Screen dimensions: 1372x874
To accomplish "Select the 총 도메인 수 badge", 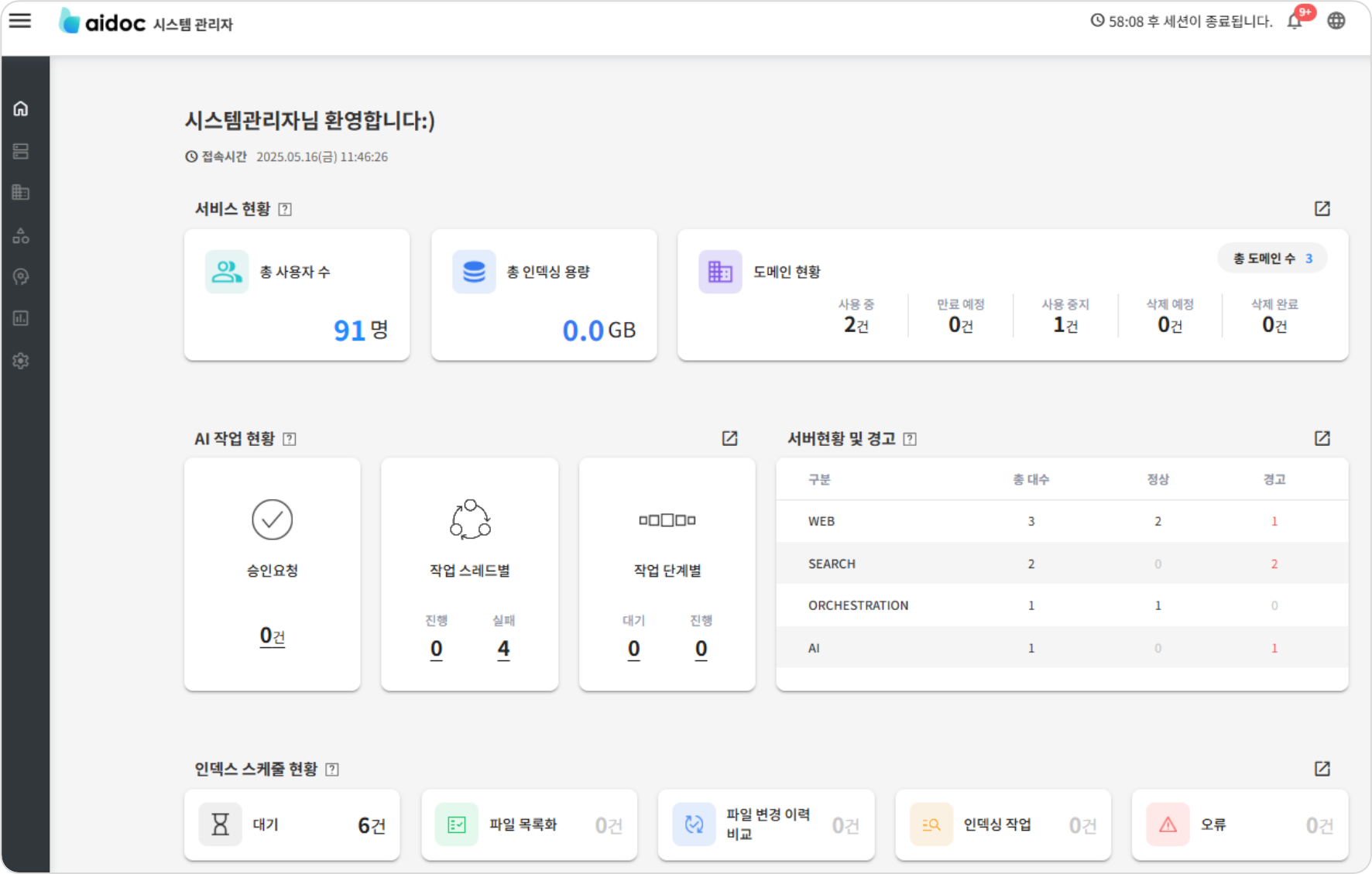I will [1272, 259].
